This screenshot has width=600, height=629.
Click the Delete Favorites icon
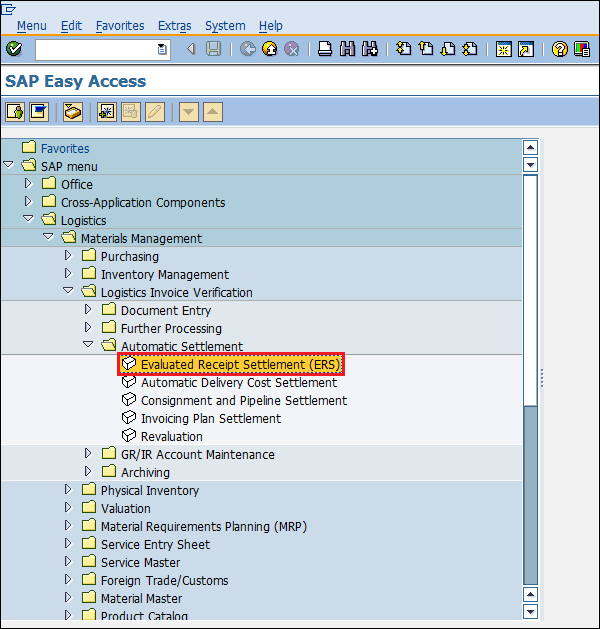point(131,112)
